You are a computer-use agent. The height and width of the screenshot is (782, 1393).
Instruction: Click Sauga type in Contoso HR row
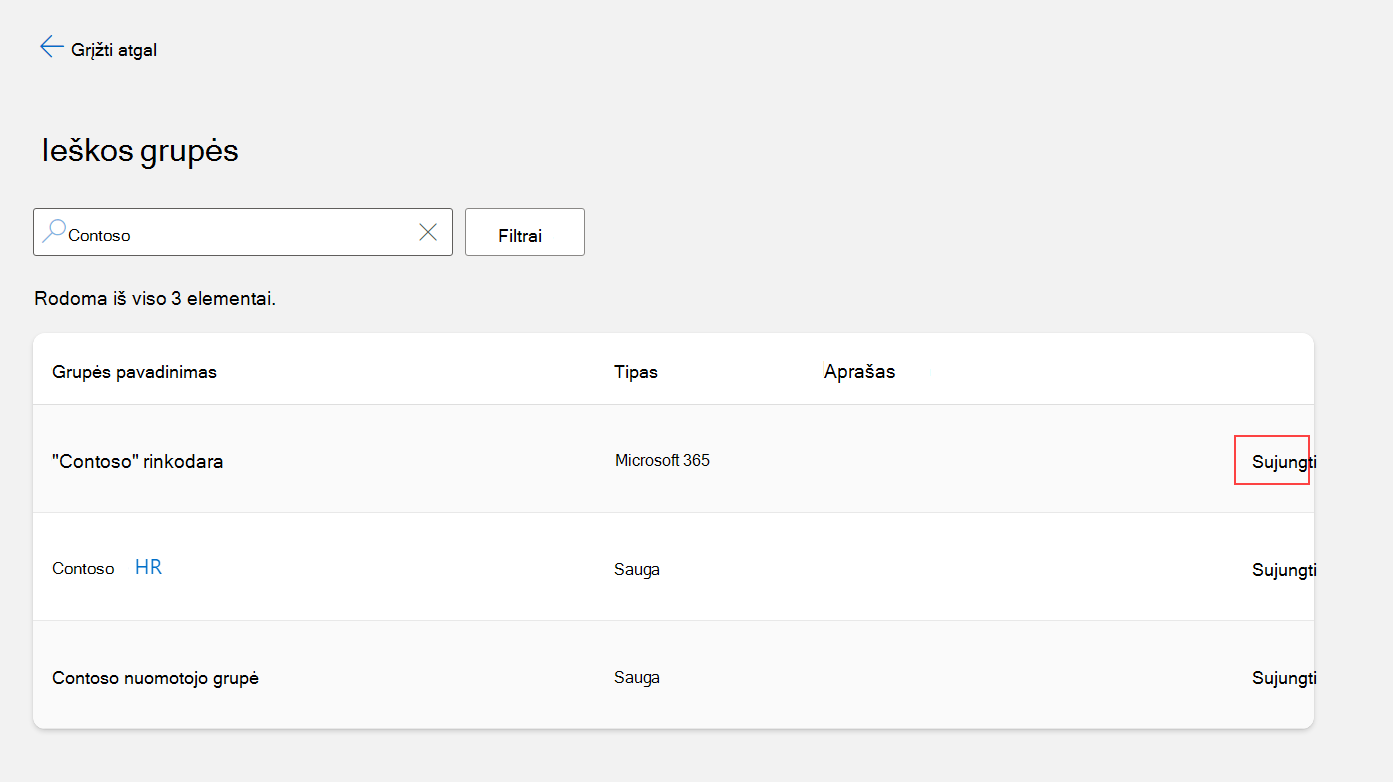637,570
